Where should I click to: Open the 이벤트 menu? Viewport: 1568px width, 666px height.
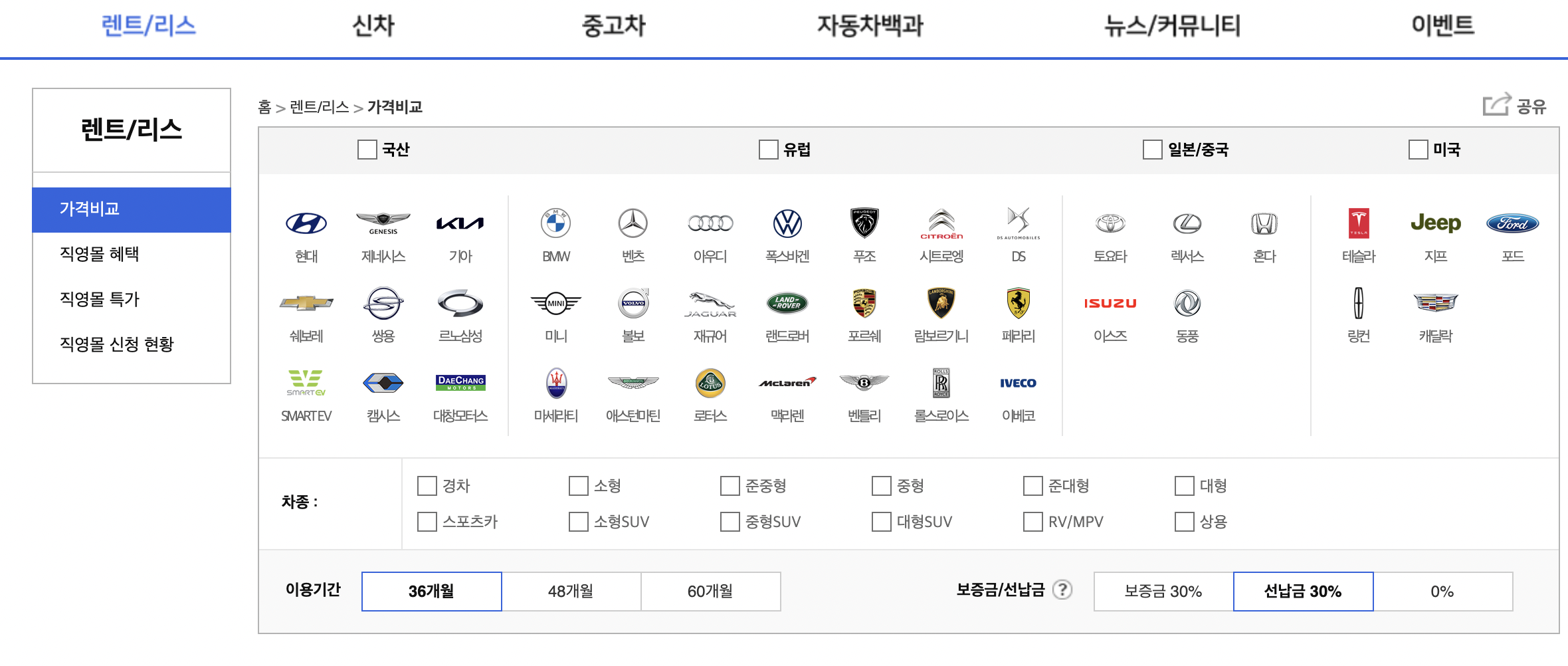[1442, 26]
